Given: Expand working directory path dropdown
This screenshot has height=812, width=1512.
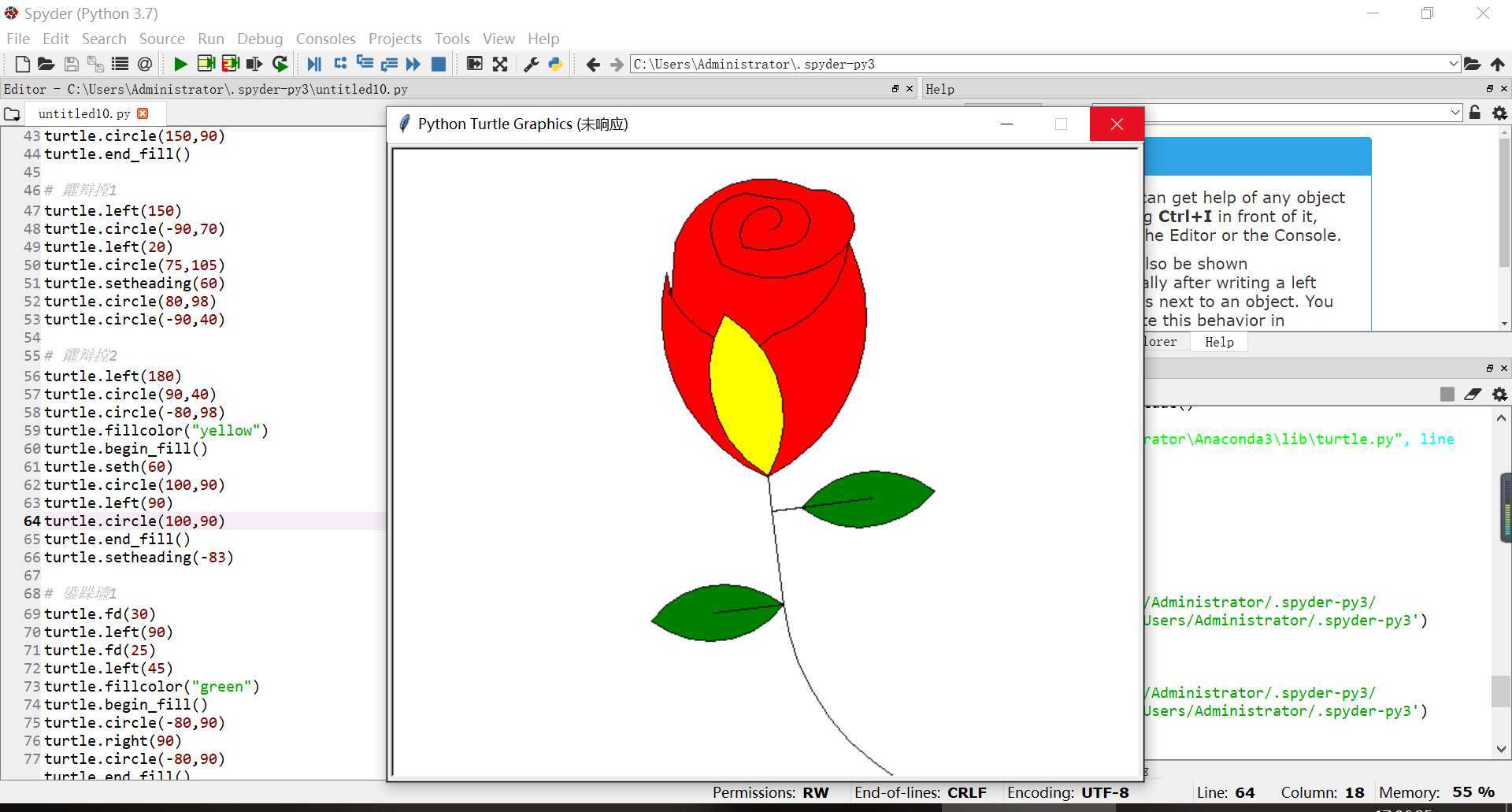Looking at the screenshot, I should tap(1453, 64).
